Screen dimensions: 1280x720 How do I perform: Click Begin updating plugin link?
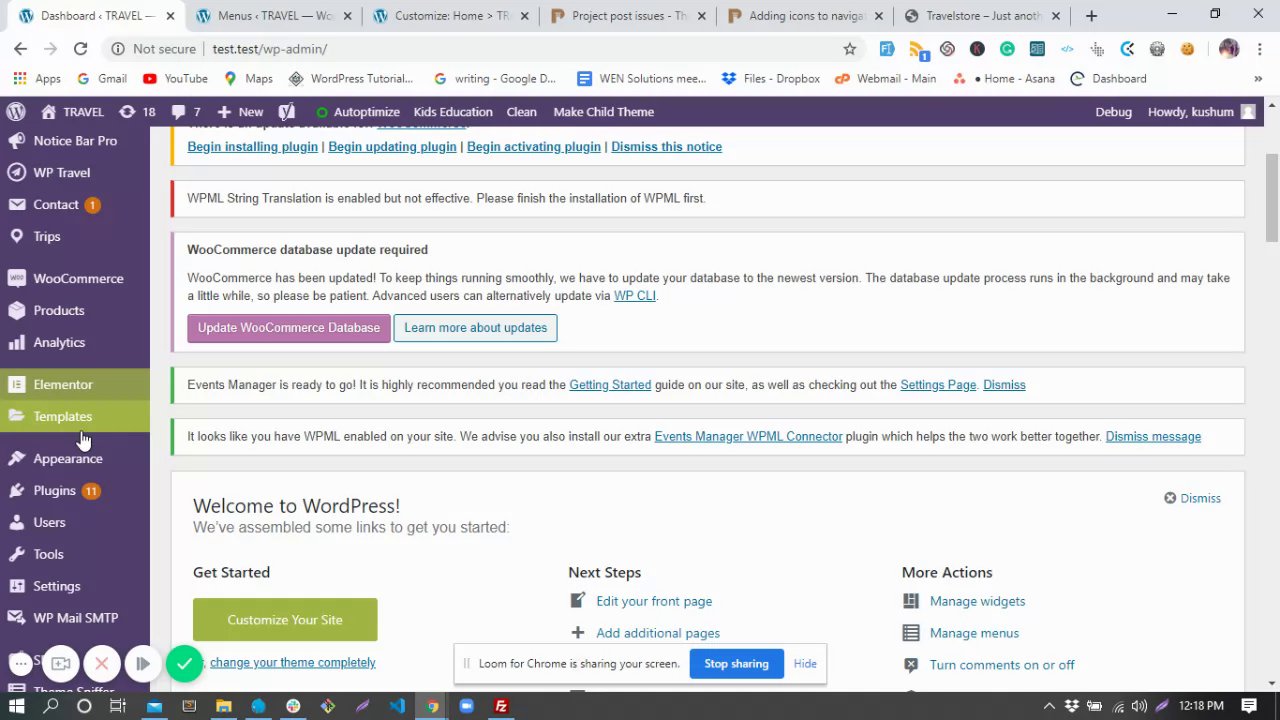coord(392,146)
